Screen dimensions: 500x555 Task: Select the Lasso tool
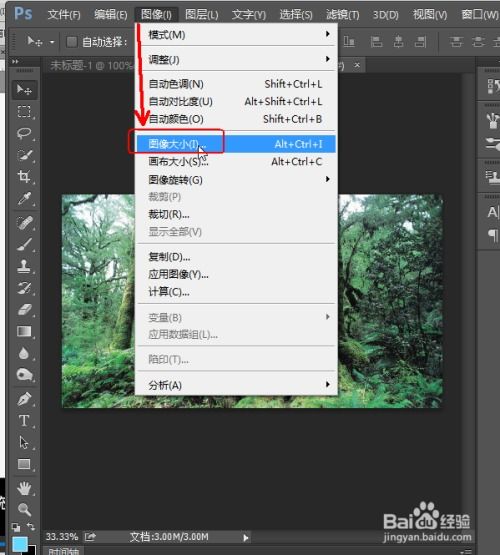[x=24, y=133]
